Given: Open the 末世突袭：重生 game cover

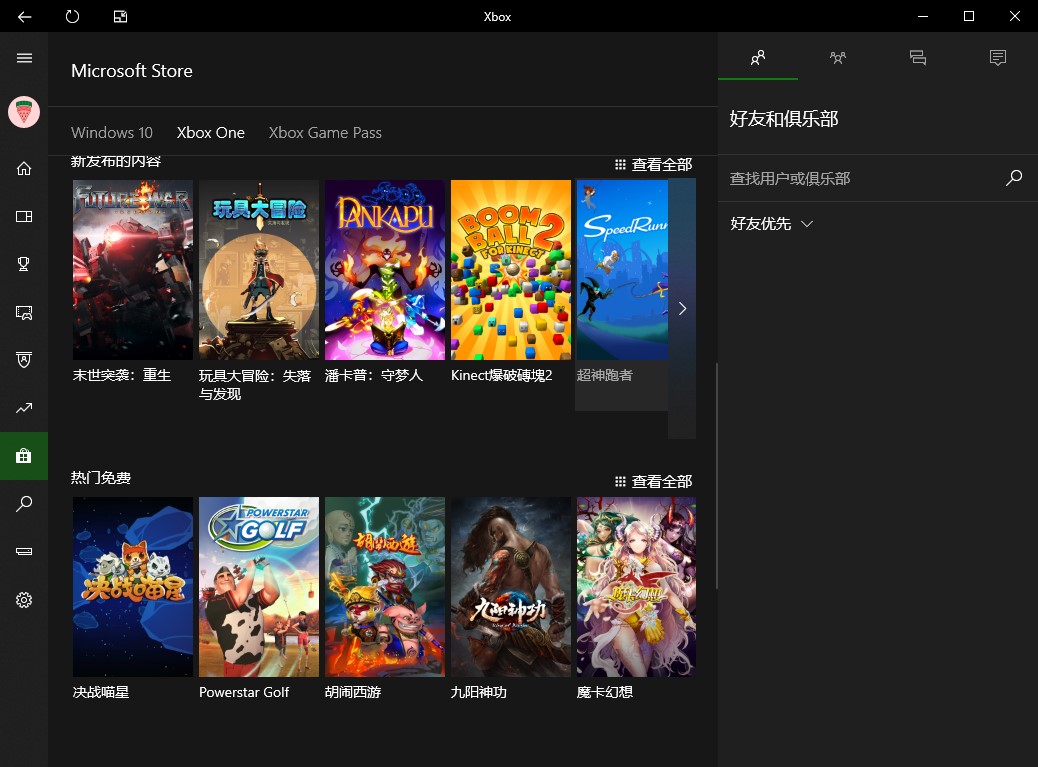Looking at the screenshot, I should click(x=133, y=270).
